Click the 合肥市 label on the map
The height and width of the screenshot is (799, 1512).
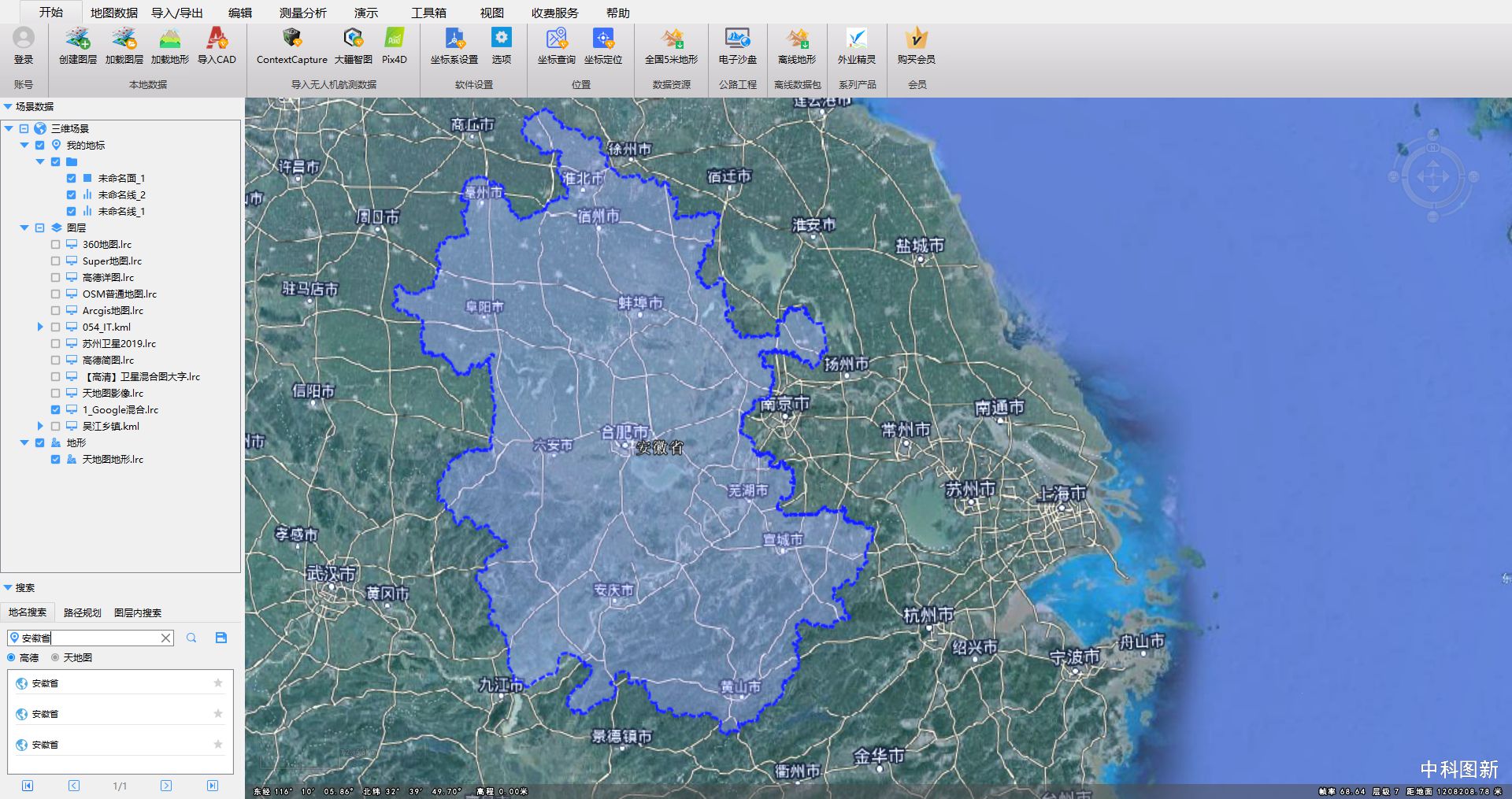pos(624,431)
